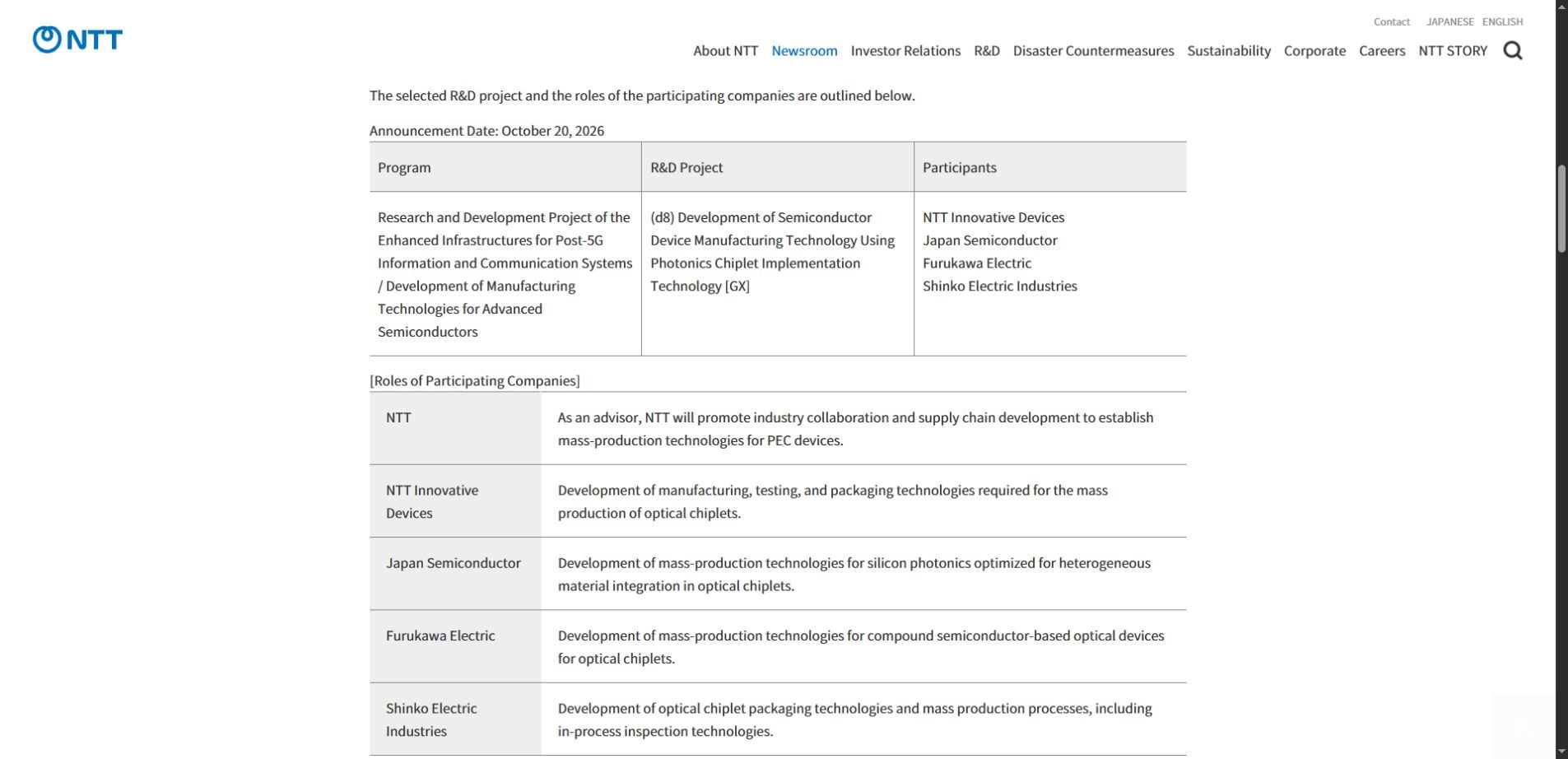Select the Announcement Date: October 20, 2026 text

(x=486, y=131)
